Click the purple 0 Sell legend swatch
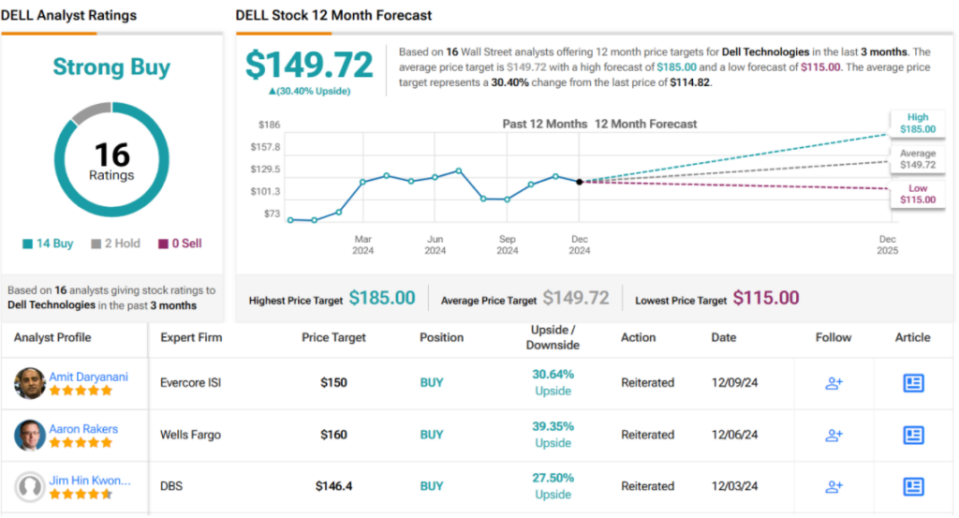Image resolution: width=959 pixels, height=518 pixels. coord(163,244)
